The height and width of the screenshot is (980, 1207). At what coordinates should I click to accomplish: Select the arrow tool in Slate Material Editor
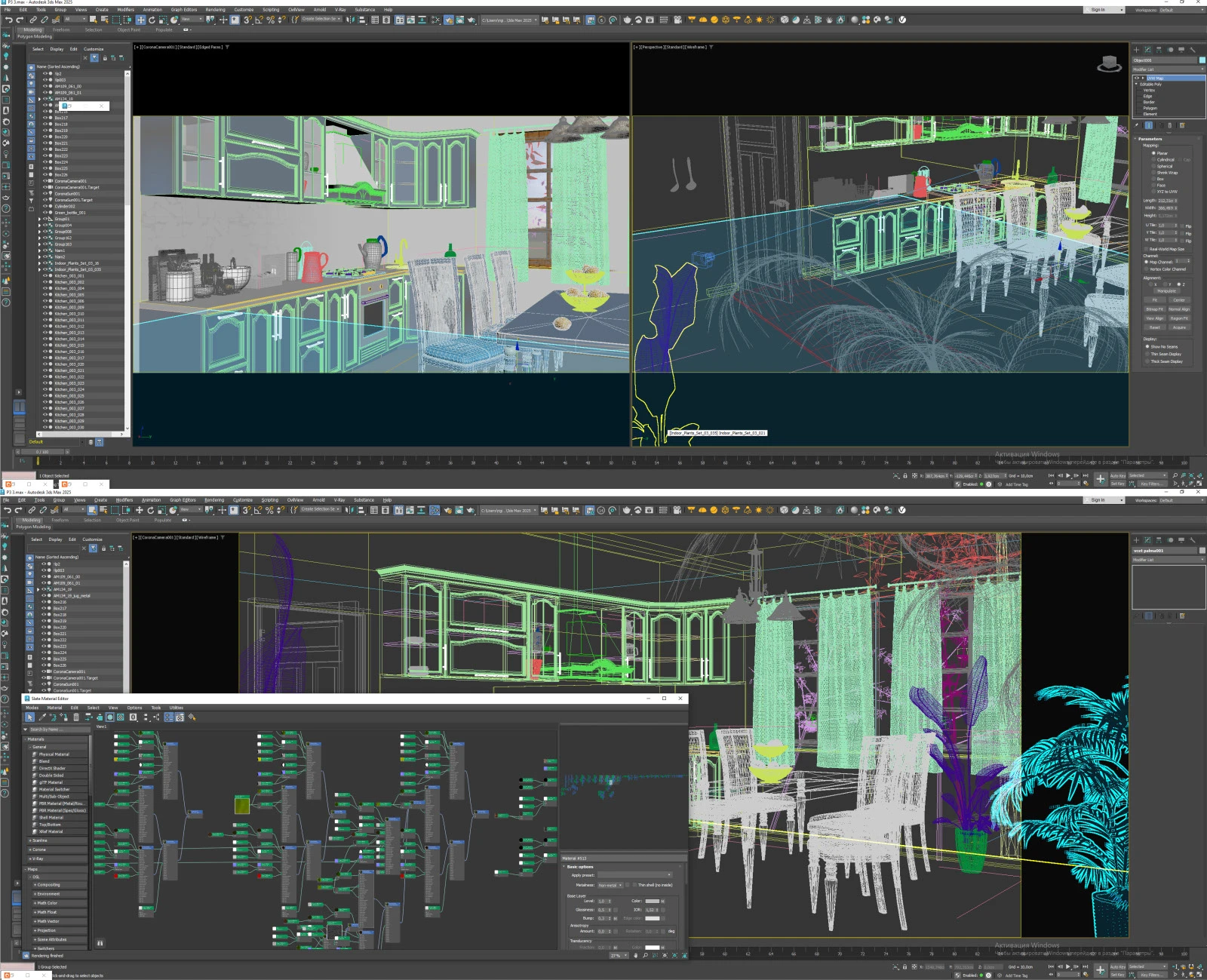(x=30, y=717)
